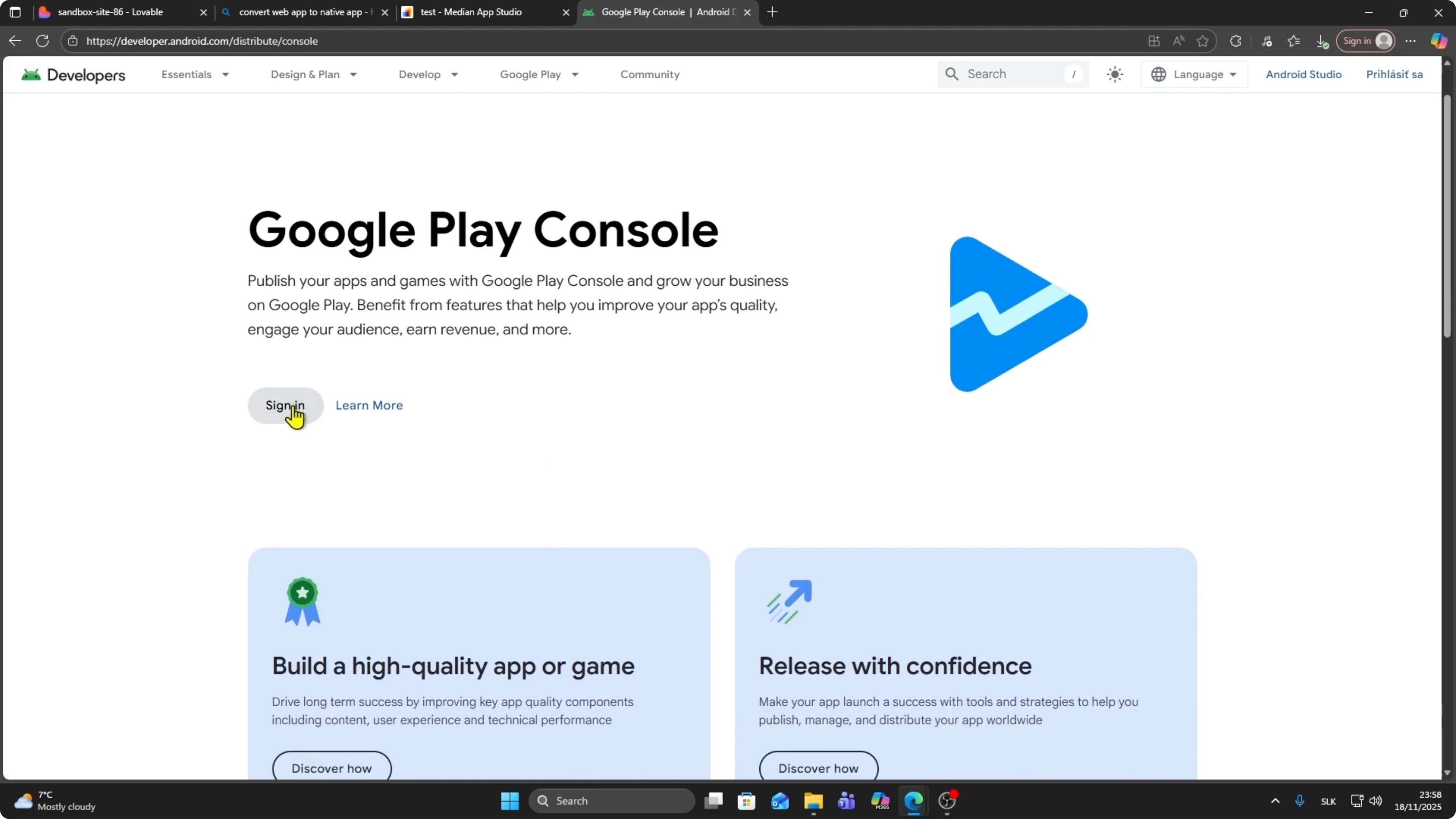
Task: Open Outlook from the taskbar
Action: click(780, 801)
